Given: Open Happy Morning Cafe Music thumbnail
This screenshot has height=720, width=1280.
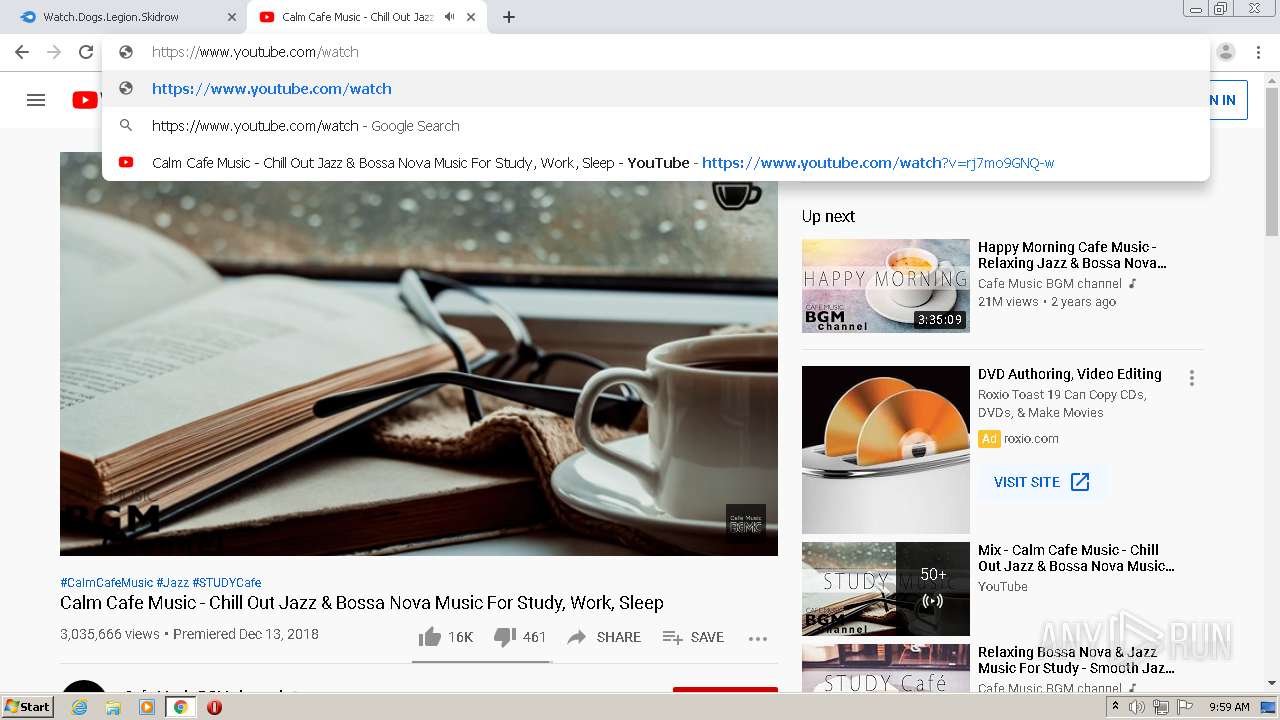Looking at the screenshot, I should tap(886, 286).
